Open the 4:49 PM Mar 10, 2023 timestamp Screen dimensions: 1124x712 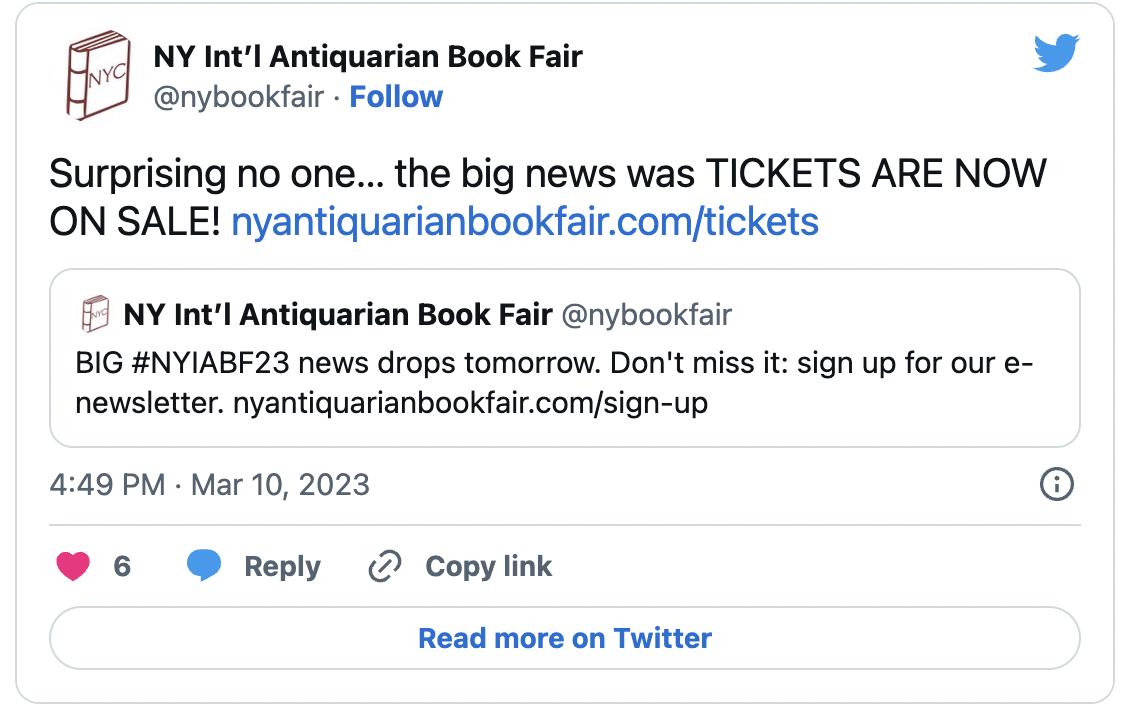pyautogui.click(x=209, y=485)
